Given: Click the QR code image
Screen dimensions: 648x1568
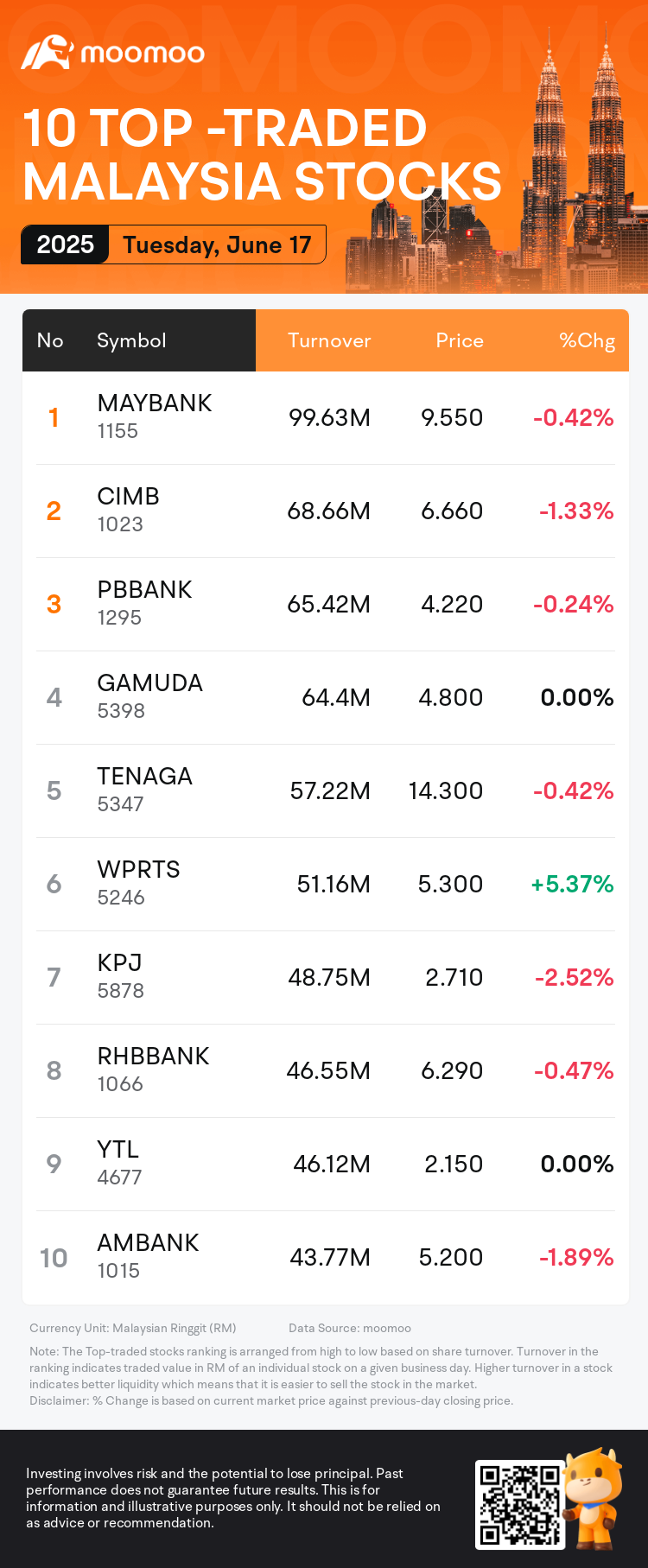Looking at the screenshot, I should point(519,1504).
